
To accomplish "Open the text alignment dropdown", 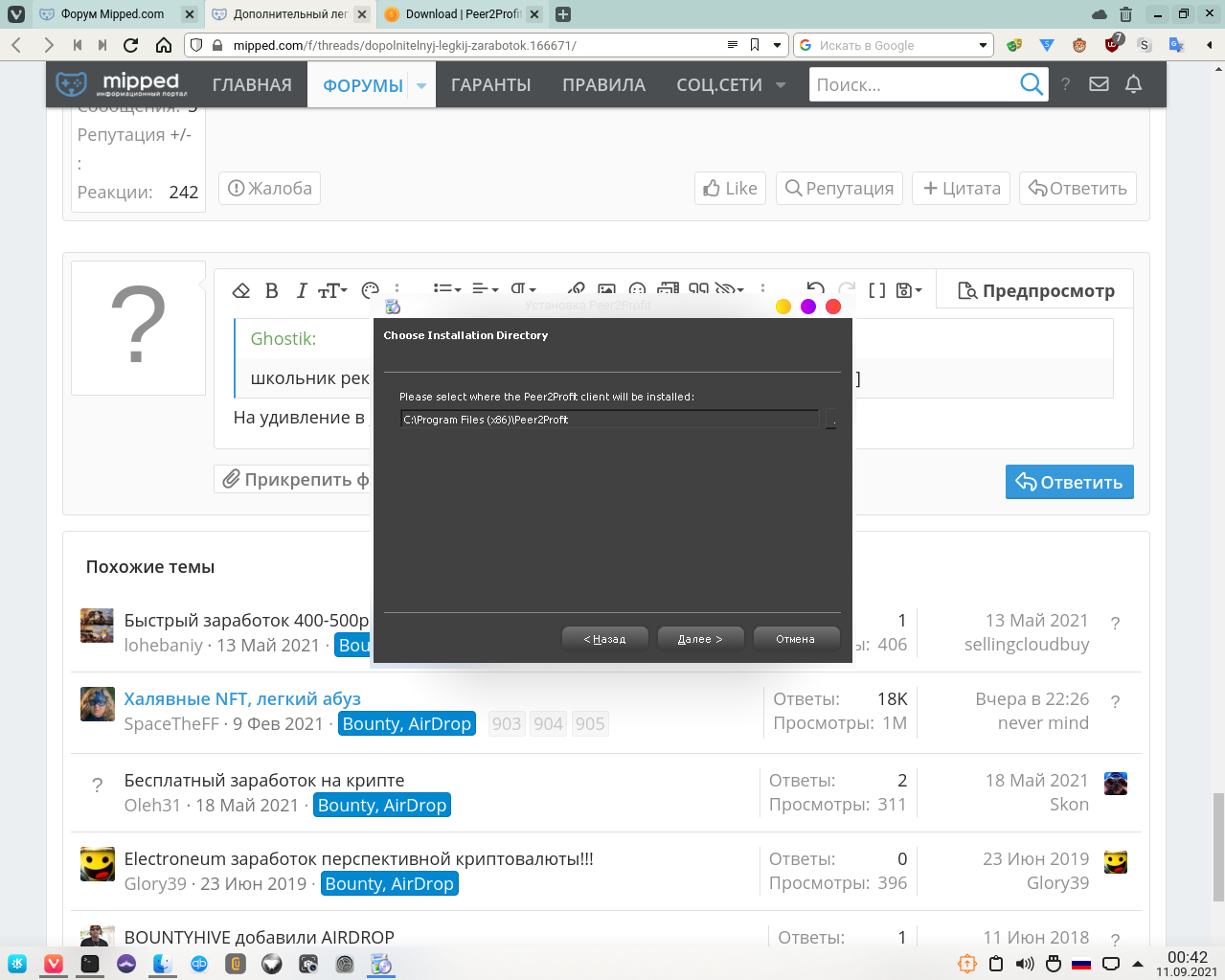I will pos(485,289).
